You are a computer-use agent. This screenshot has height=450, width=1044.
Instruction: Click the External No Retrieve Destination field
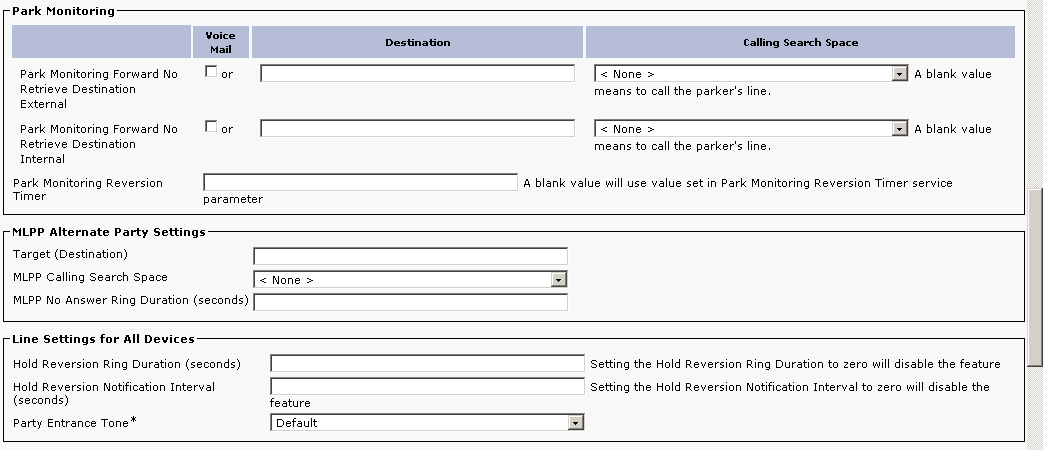coord(417,73)
